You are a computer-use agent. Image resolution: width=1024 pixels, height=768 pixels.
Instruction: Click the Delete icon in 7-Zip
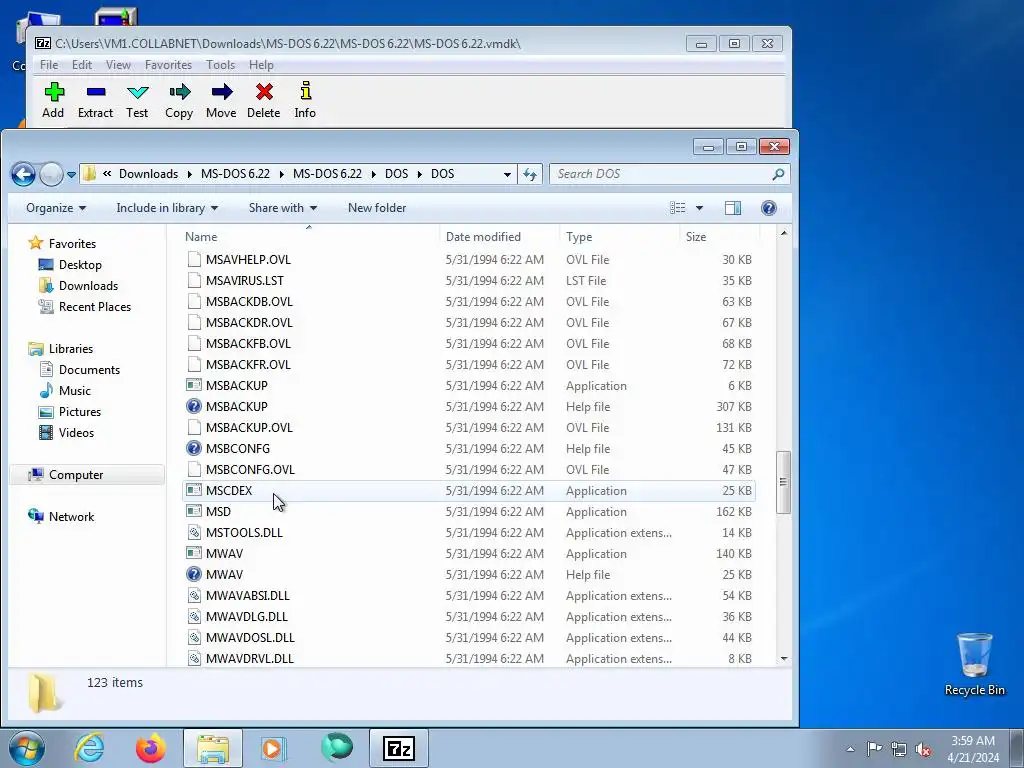click(x=264, y=92)
